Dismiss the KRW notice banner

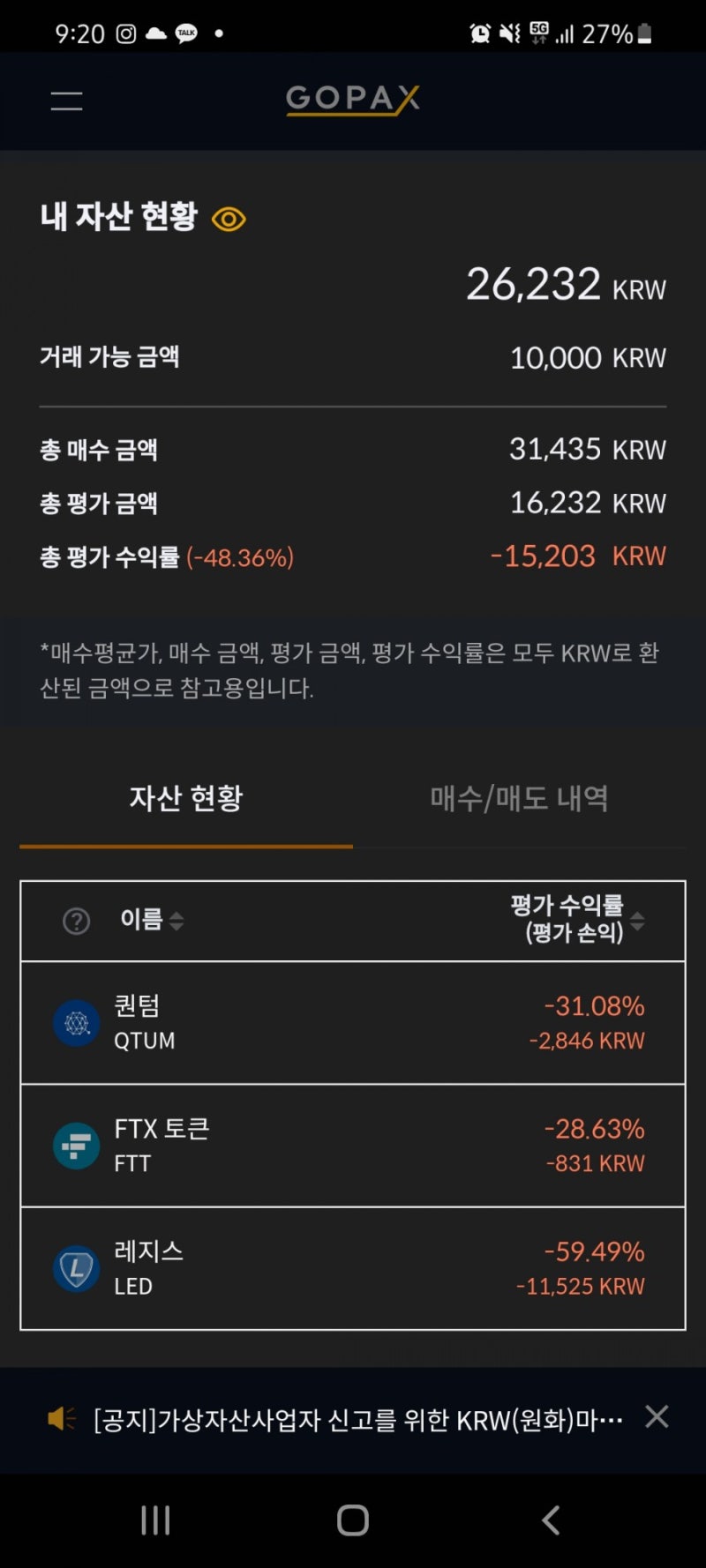point(657,1416)
